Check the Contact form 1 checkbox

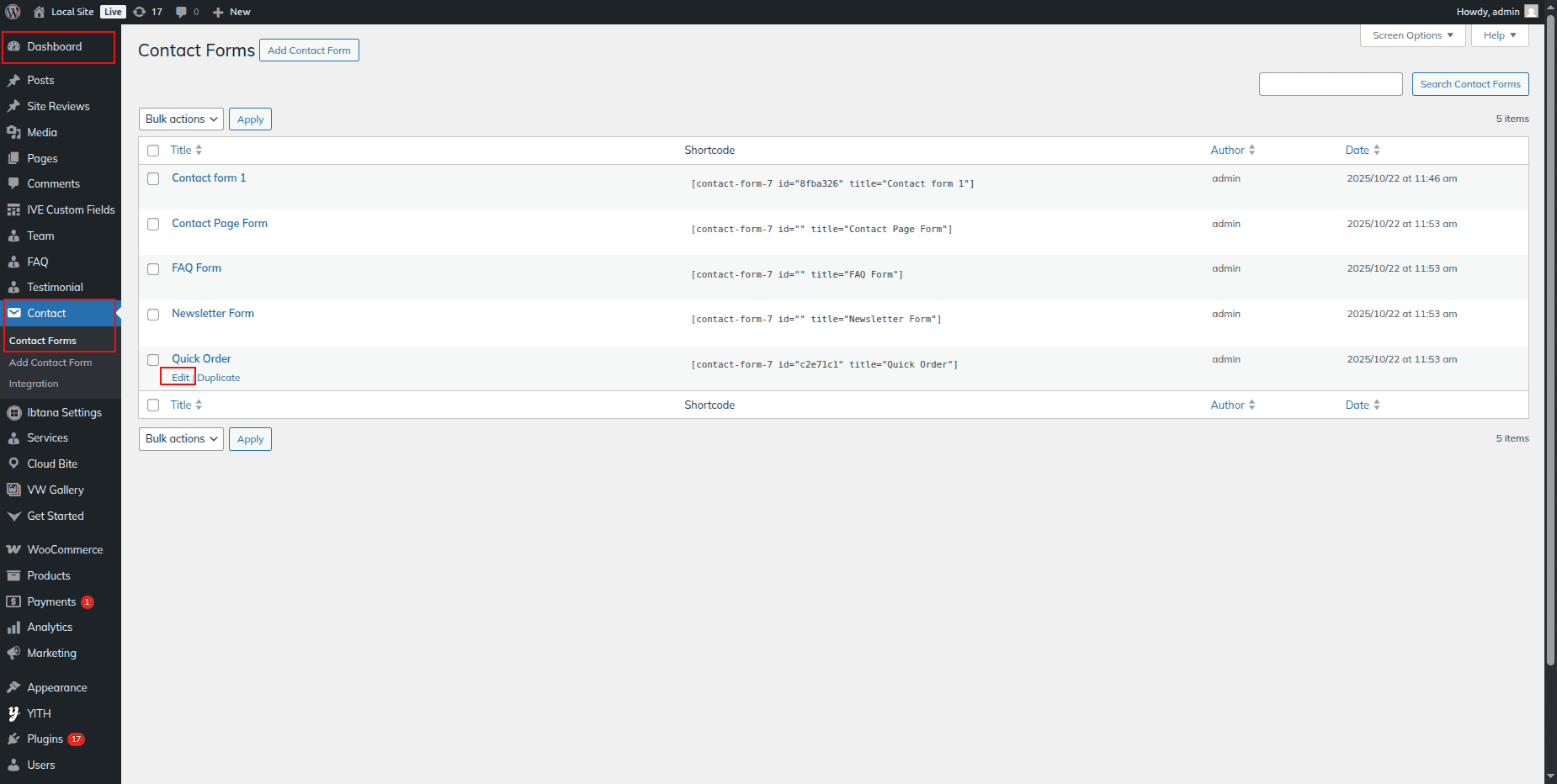coord(153,179)
